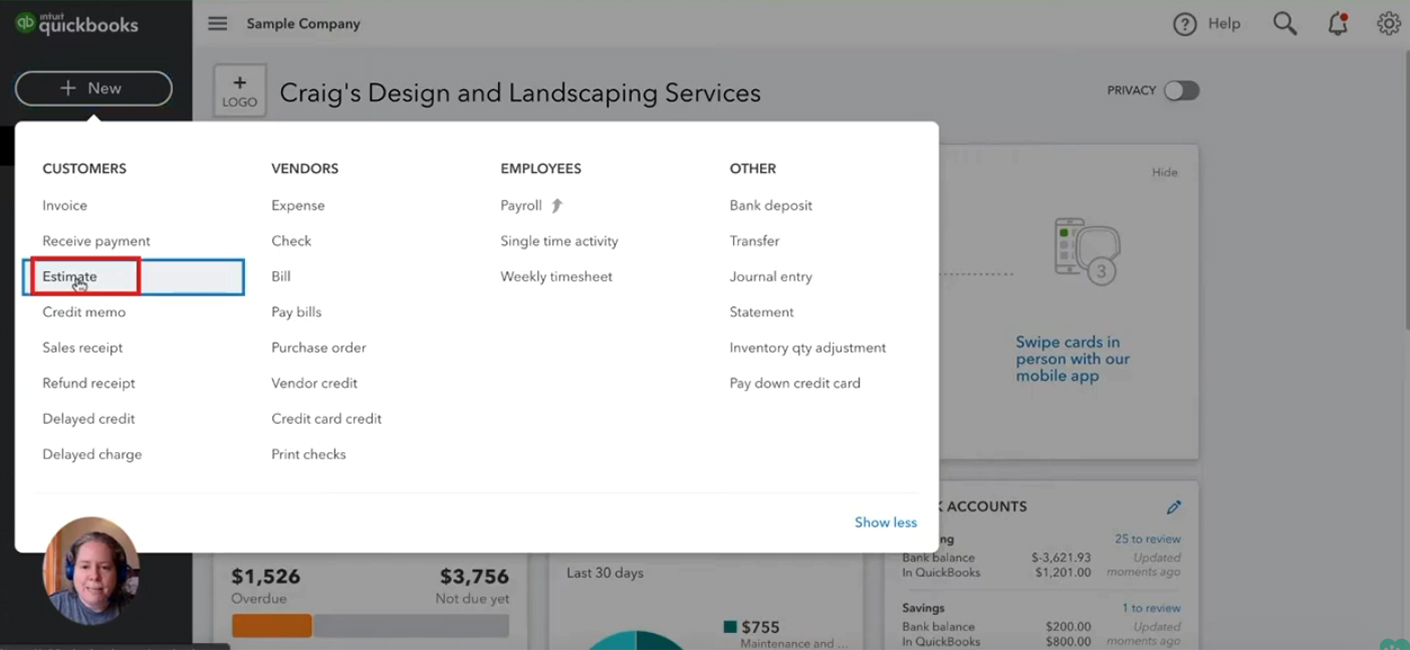
Task: Open Pay bills
Action: point(296,312)
